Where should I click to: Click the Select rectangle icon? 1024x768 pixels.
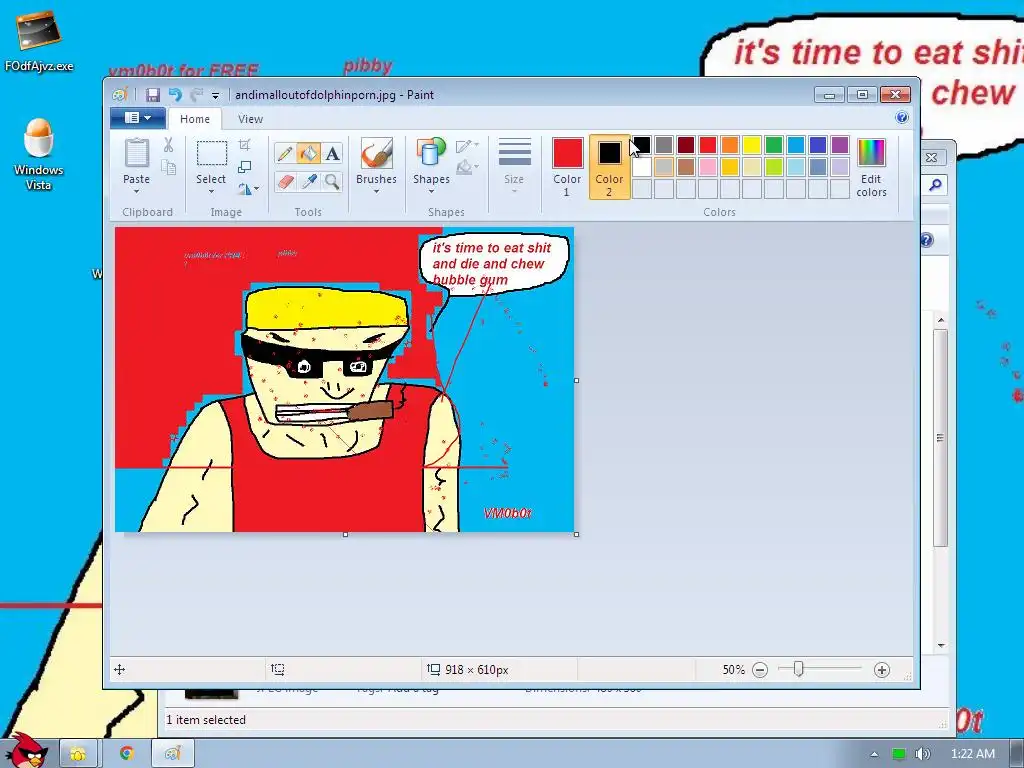pyautogui.click(x=212, y=153)
